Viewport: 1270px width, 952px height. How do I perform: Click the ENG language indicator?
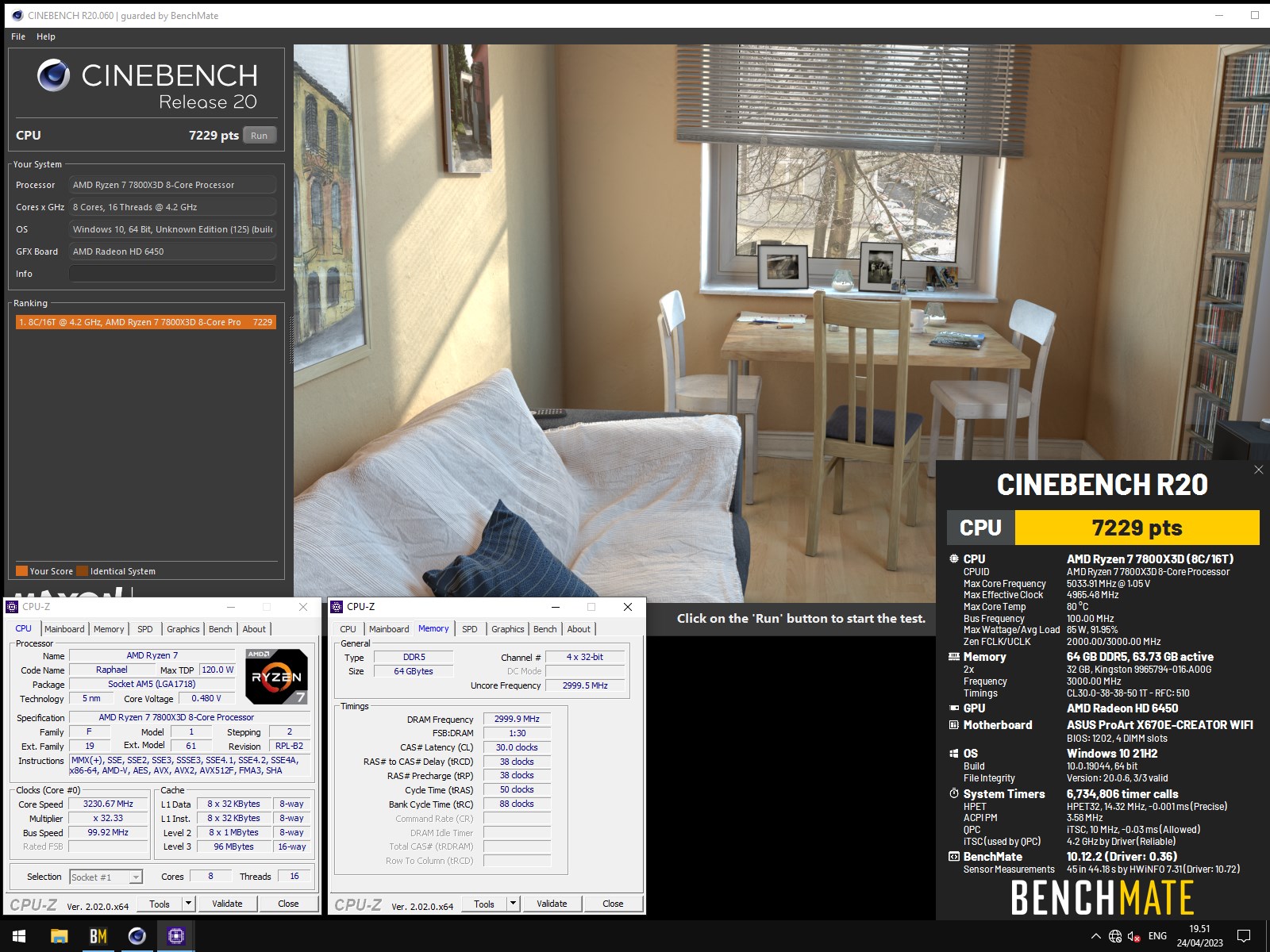coord(1157,936)
